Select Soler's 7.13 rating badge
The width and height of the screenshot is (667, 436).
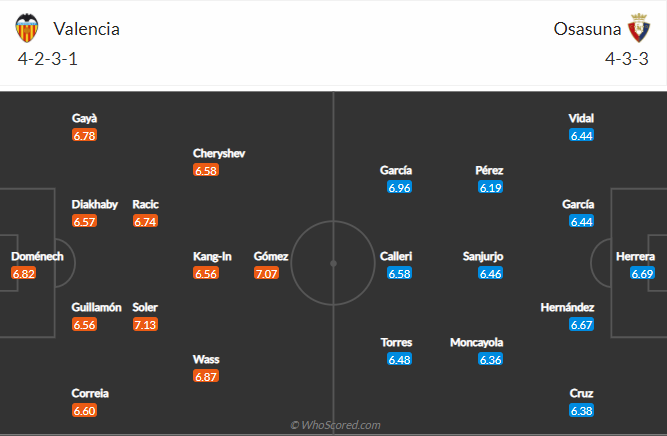[145, 324]
